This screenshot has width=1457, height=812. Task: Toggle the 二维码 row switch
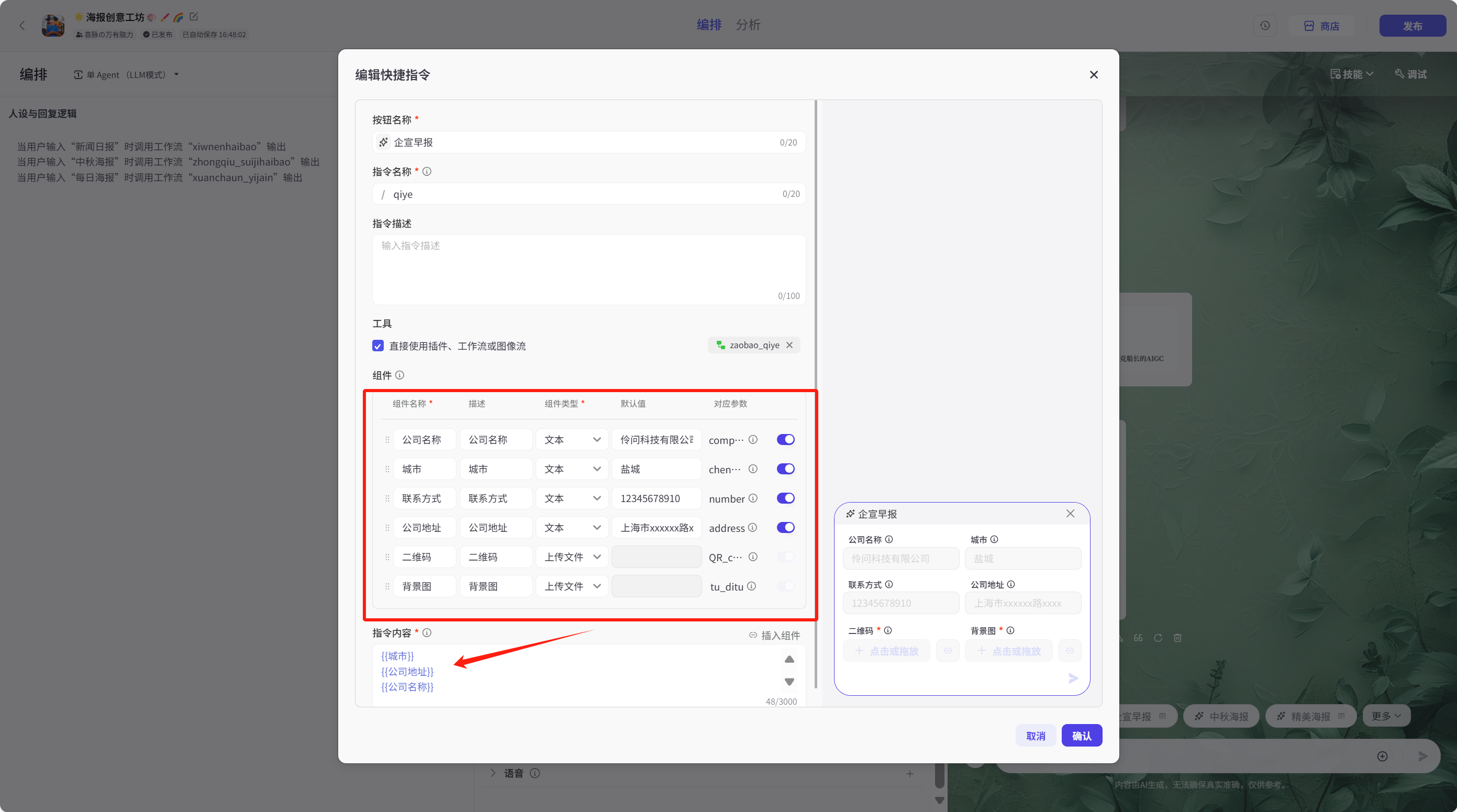pyautogui.click(x=786, y=557)
